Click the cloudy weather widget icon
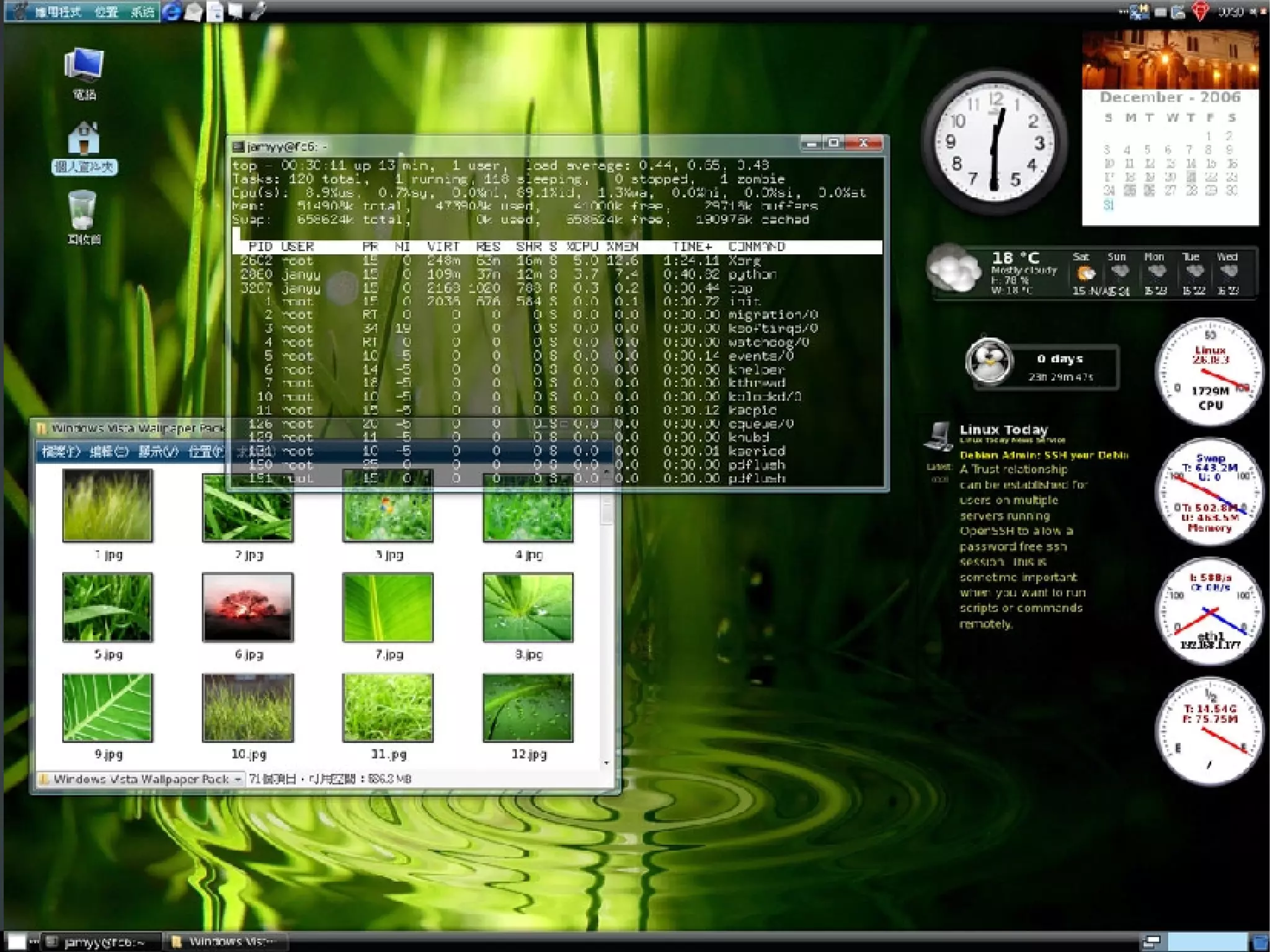The height and width of the screenshot is (952, 1270). click(953, 270)
